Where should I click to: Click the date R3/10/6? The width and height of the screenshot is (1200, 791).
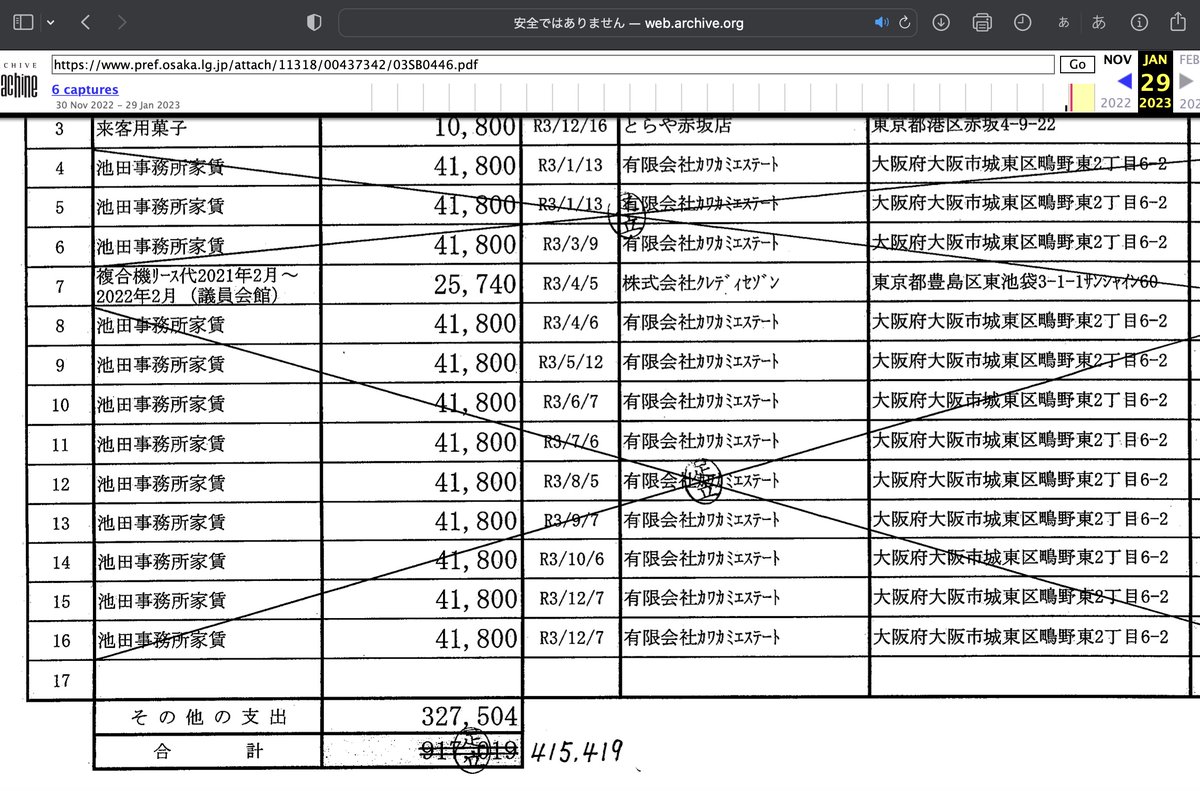[x=570, y=559]
